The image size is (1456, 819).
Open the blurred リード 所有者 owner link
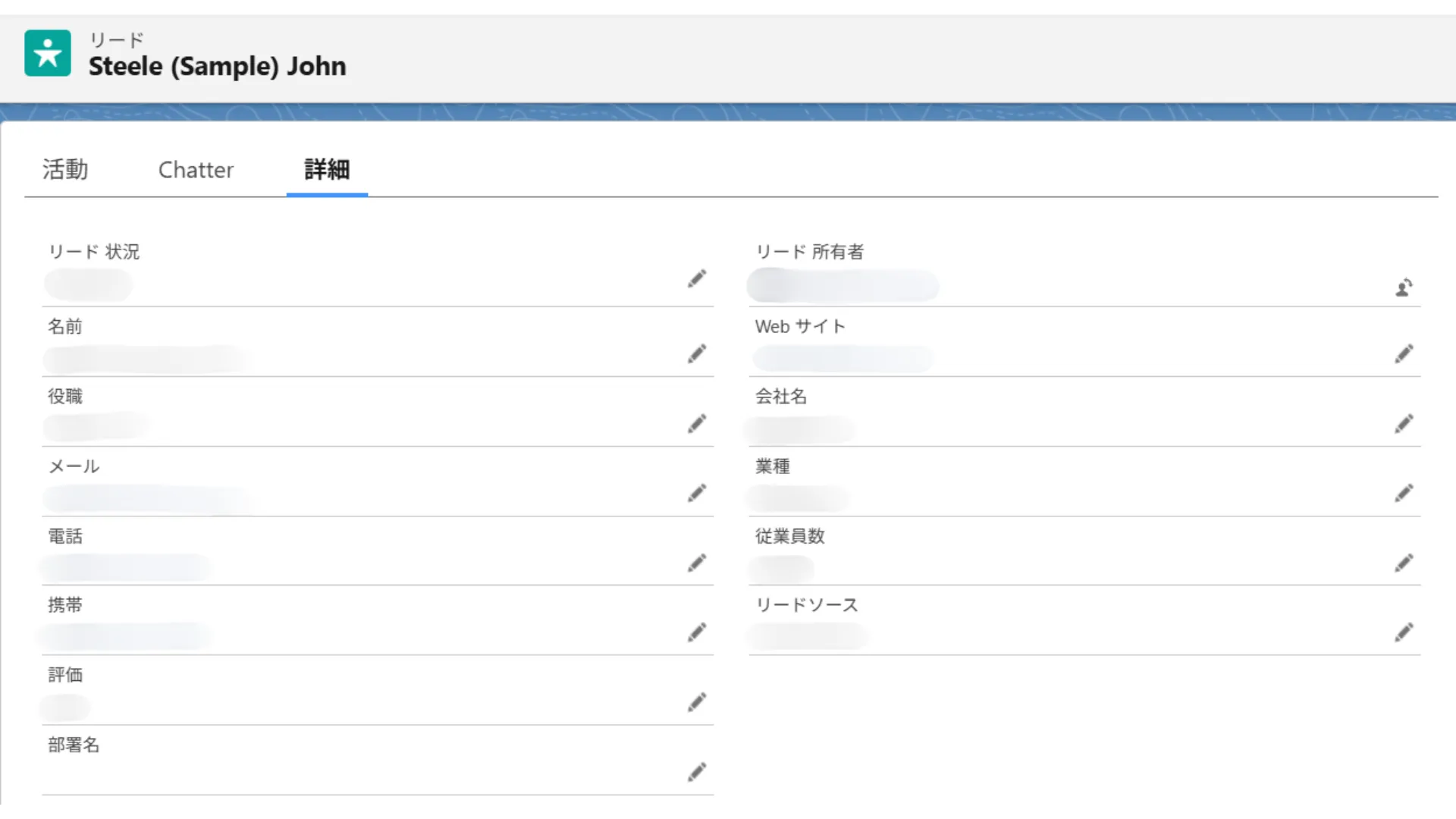(843, 286)
